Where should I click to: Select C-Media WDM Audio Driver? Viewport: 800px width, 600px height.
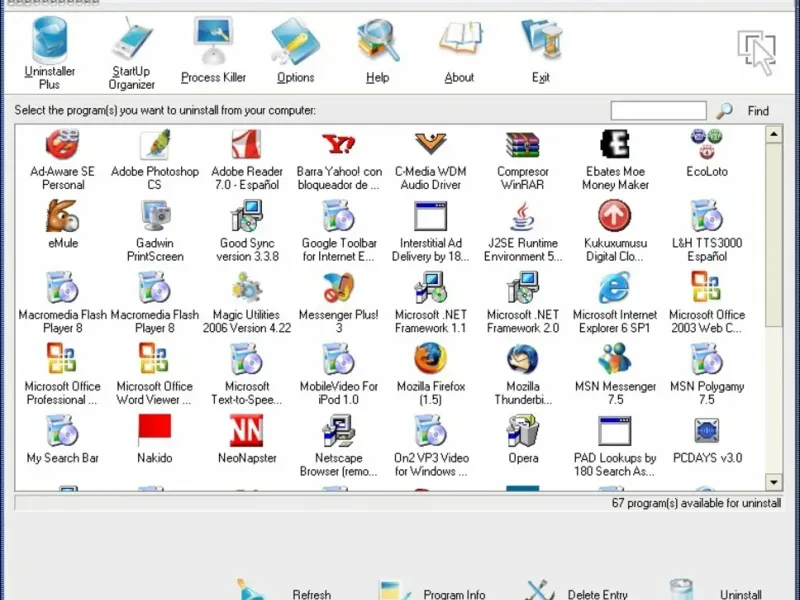431,160
